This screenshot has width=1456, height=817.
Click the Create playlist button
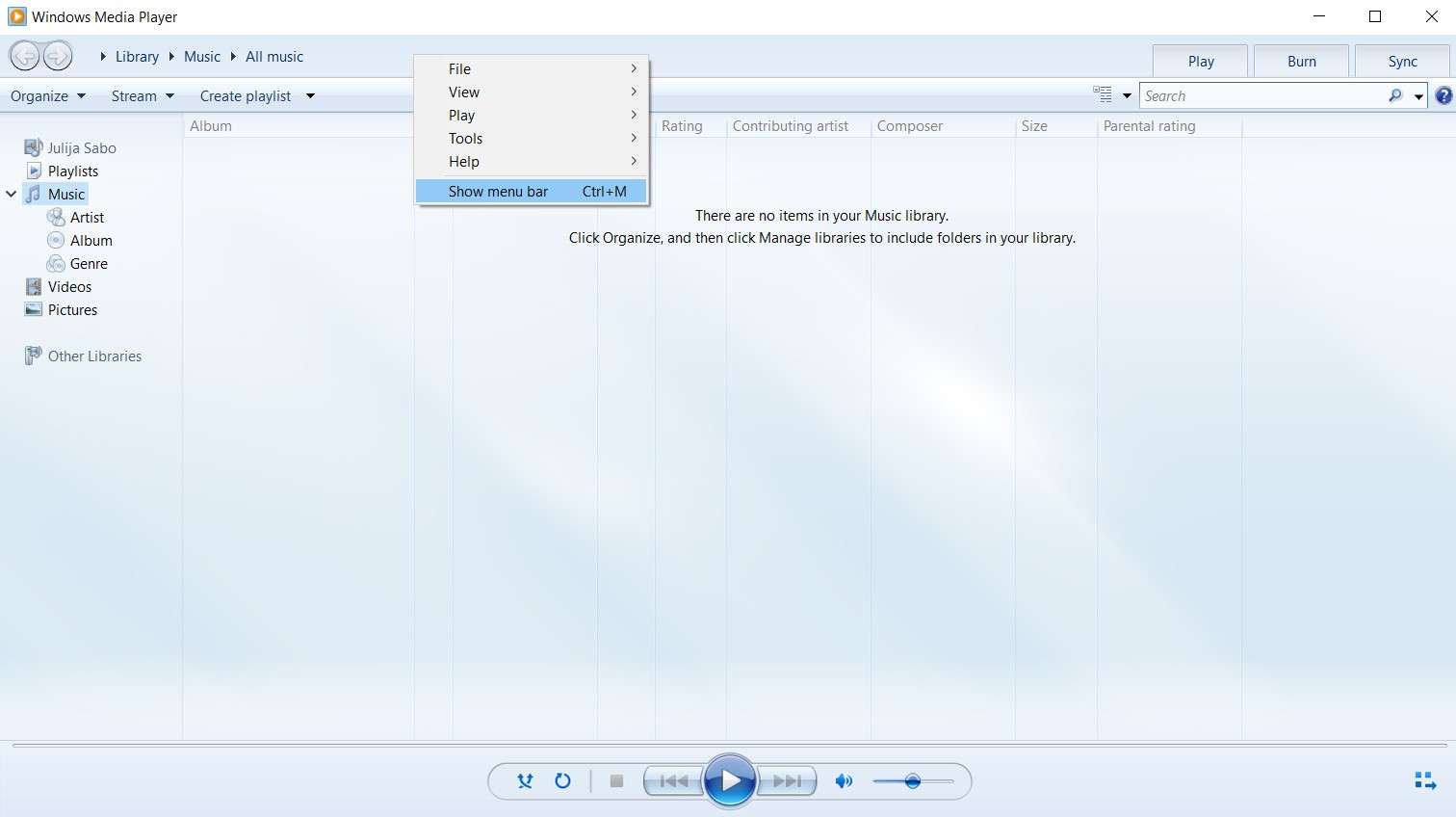tap(246, 95)
